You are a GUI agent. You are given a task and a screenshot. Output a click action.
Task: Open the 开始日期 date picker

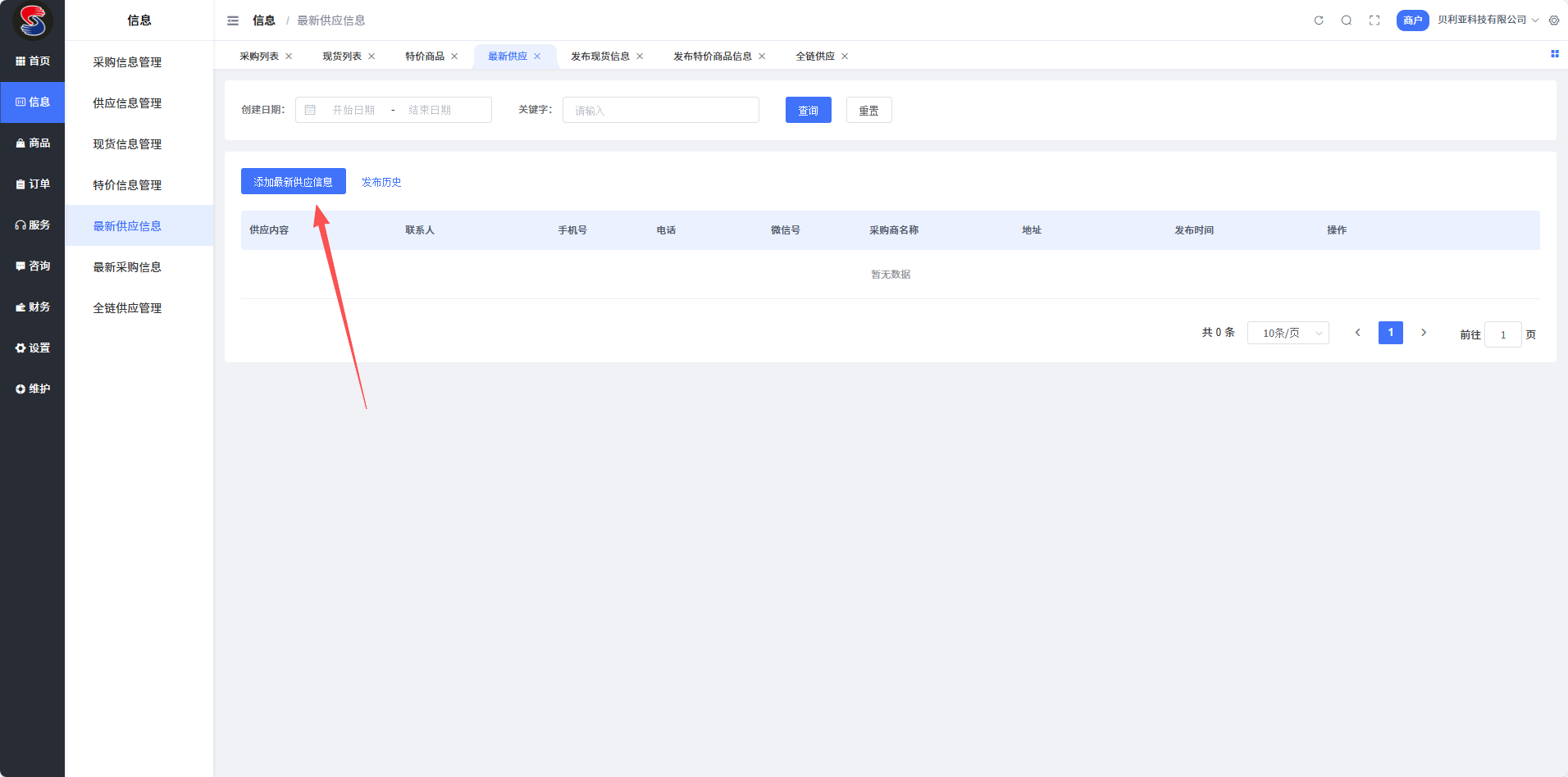pos(353,110)
